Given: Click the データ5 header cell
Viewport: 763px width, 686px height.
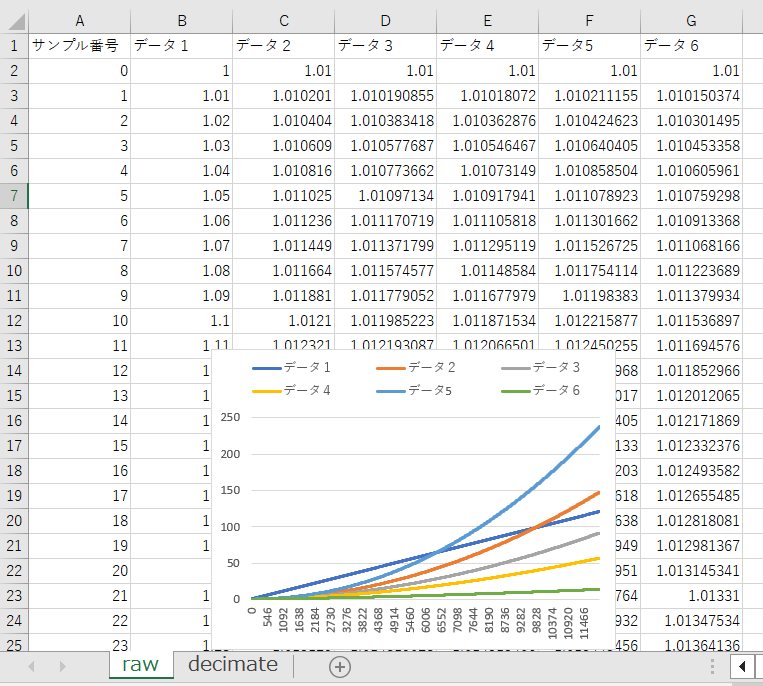Looking at the screenshot, I should coord(589,46).
